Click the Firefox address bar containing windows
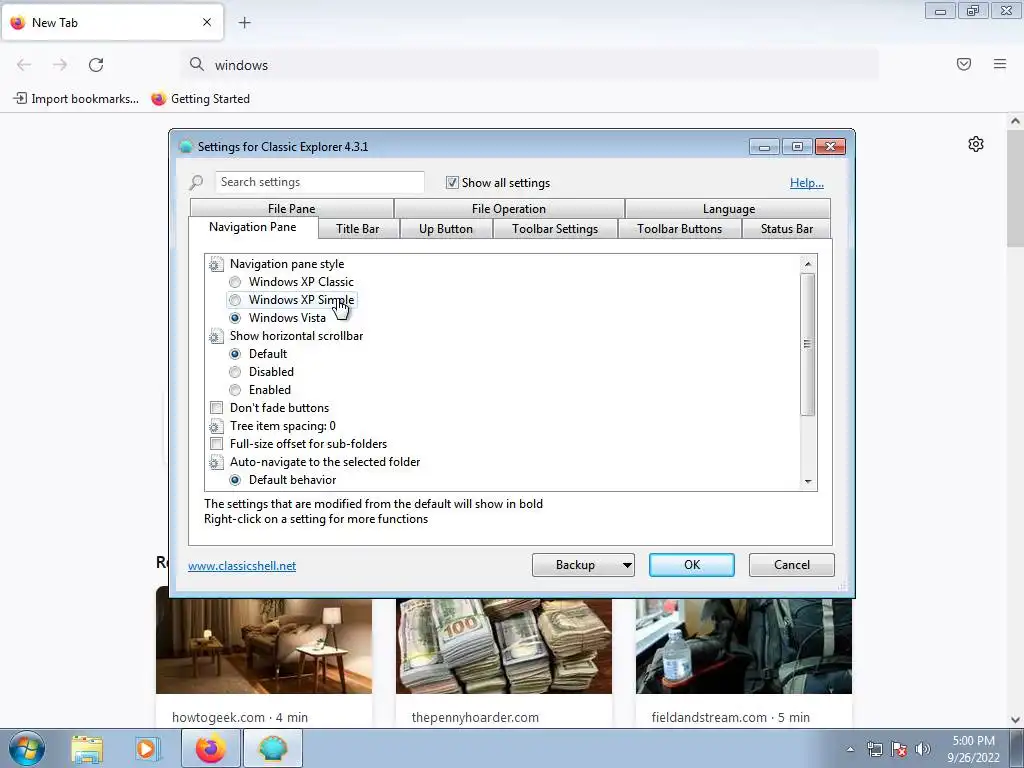 [x=530, y=65]
